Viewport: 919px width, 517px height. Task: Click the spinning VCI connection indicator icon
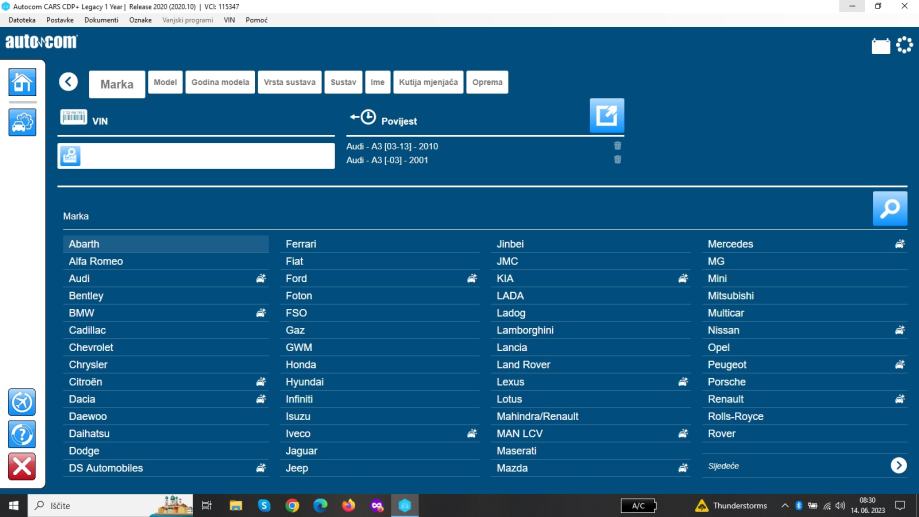coord(904,45)
